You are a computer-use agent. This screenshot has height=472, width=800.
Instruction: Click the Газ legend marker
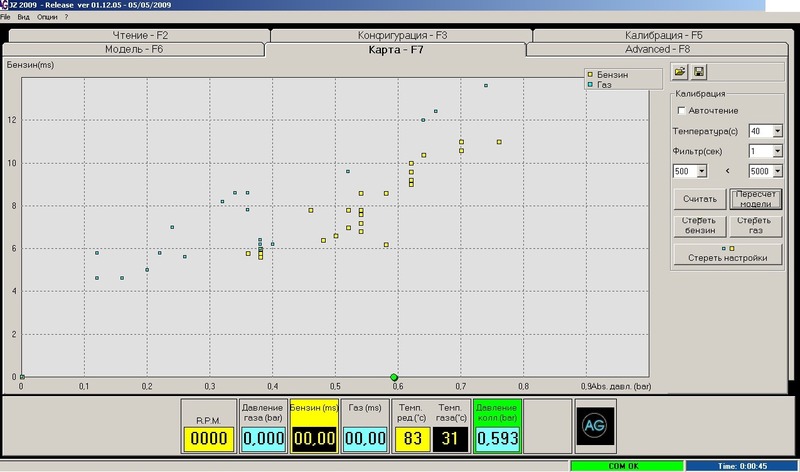[591, 85]
